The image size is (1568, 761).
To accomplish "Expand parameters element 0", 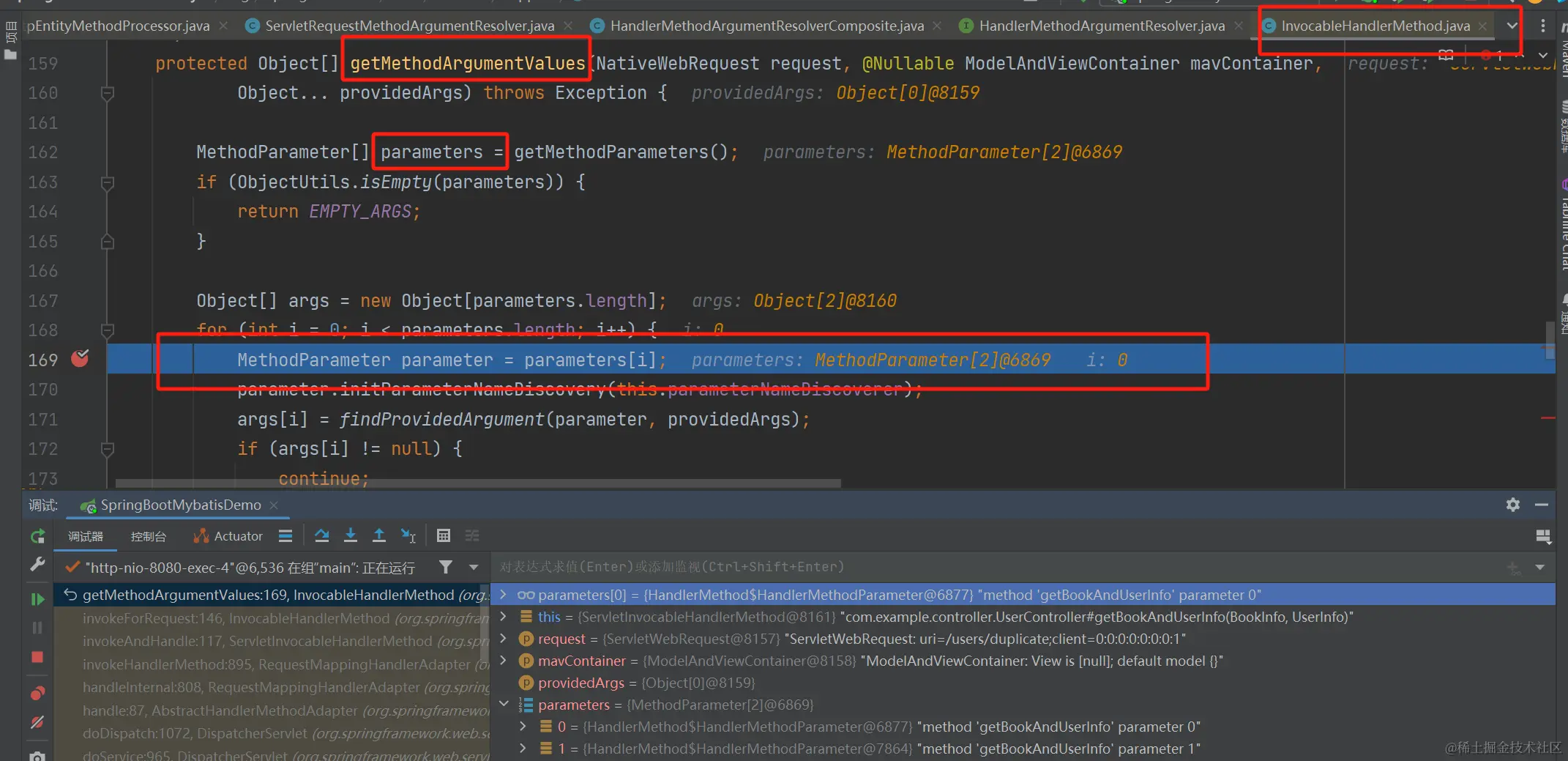I will 523,727.
